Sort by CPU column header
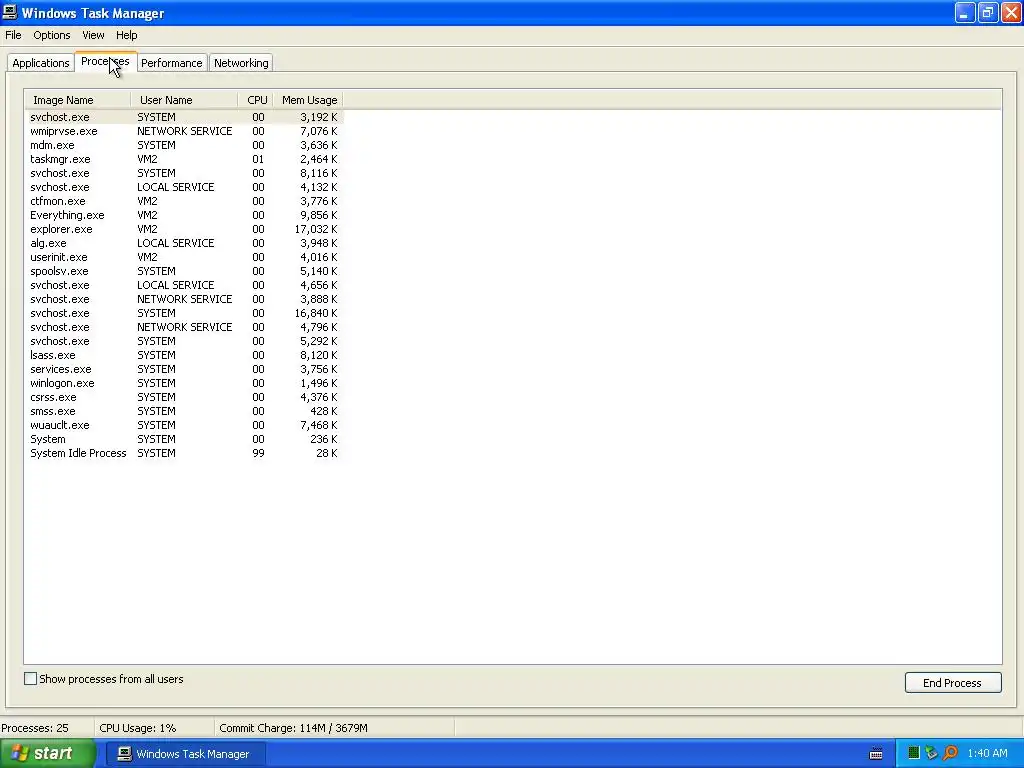 (x=256, y=100)
